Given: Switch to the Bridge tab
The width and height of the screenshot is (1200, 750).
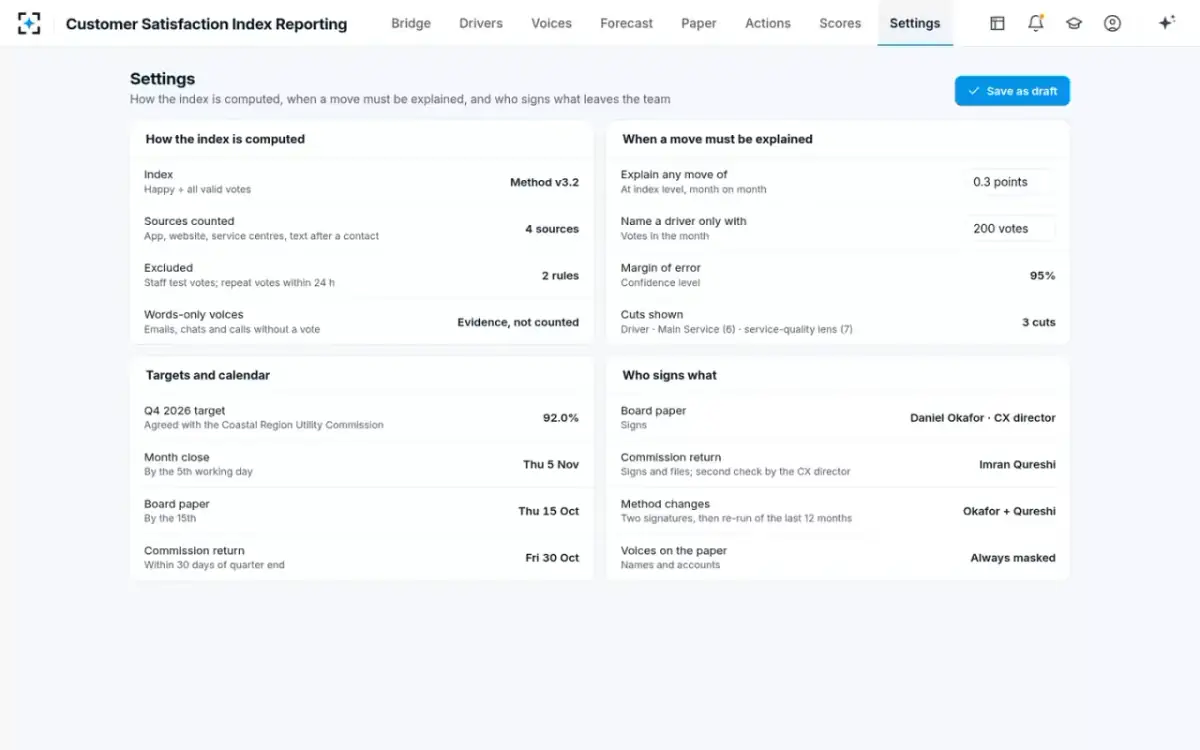Looking at the screenshot, I should coord(411,23).
